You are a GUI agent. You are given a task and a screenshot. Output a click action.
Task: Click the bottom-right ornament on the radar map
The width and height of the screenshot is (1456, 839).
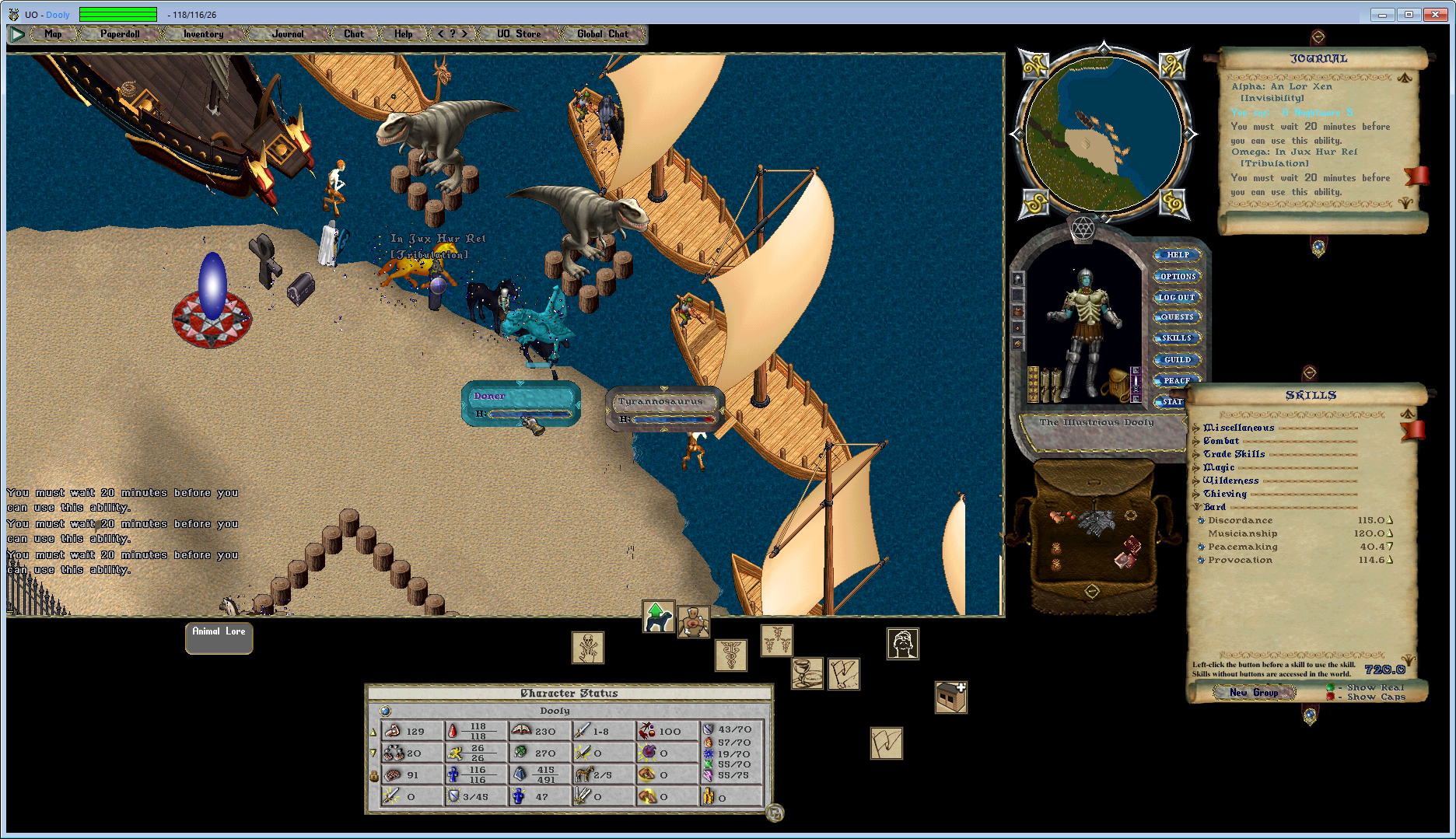click(1172, 203)
